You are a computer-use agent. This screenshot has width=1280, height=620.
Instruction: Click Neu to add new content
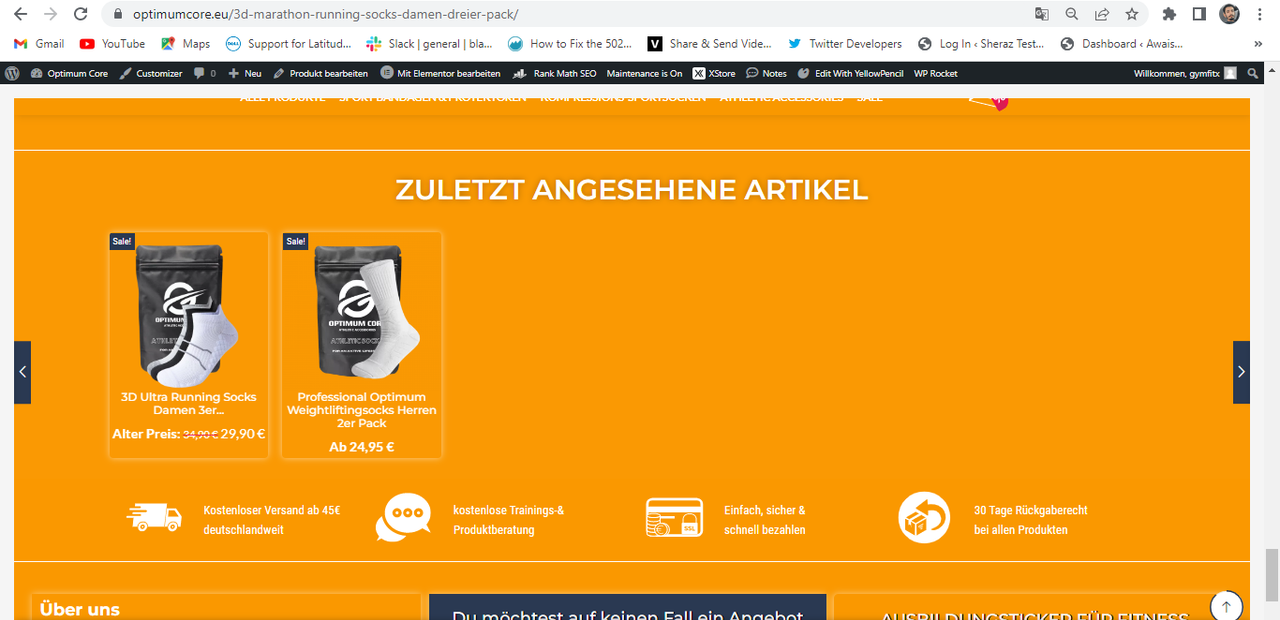(245, 73)
